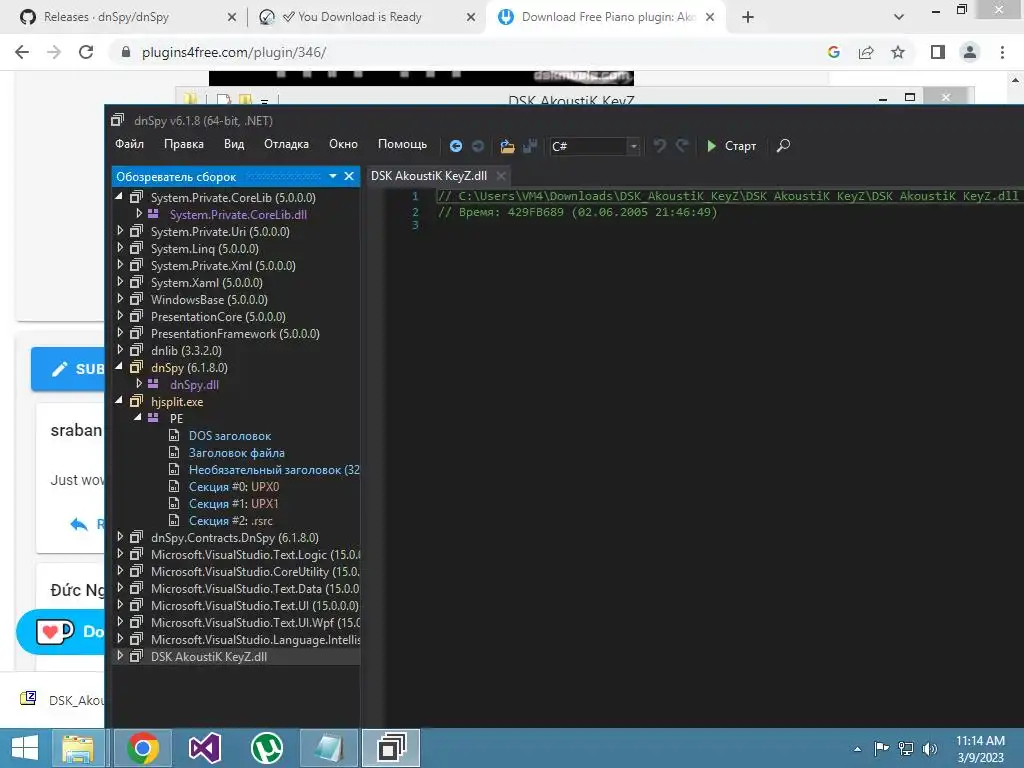Select Секция #1: UPX1

pos(234,504)
